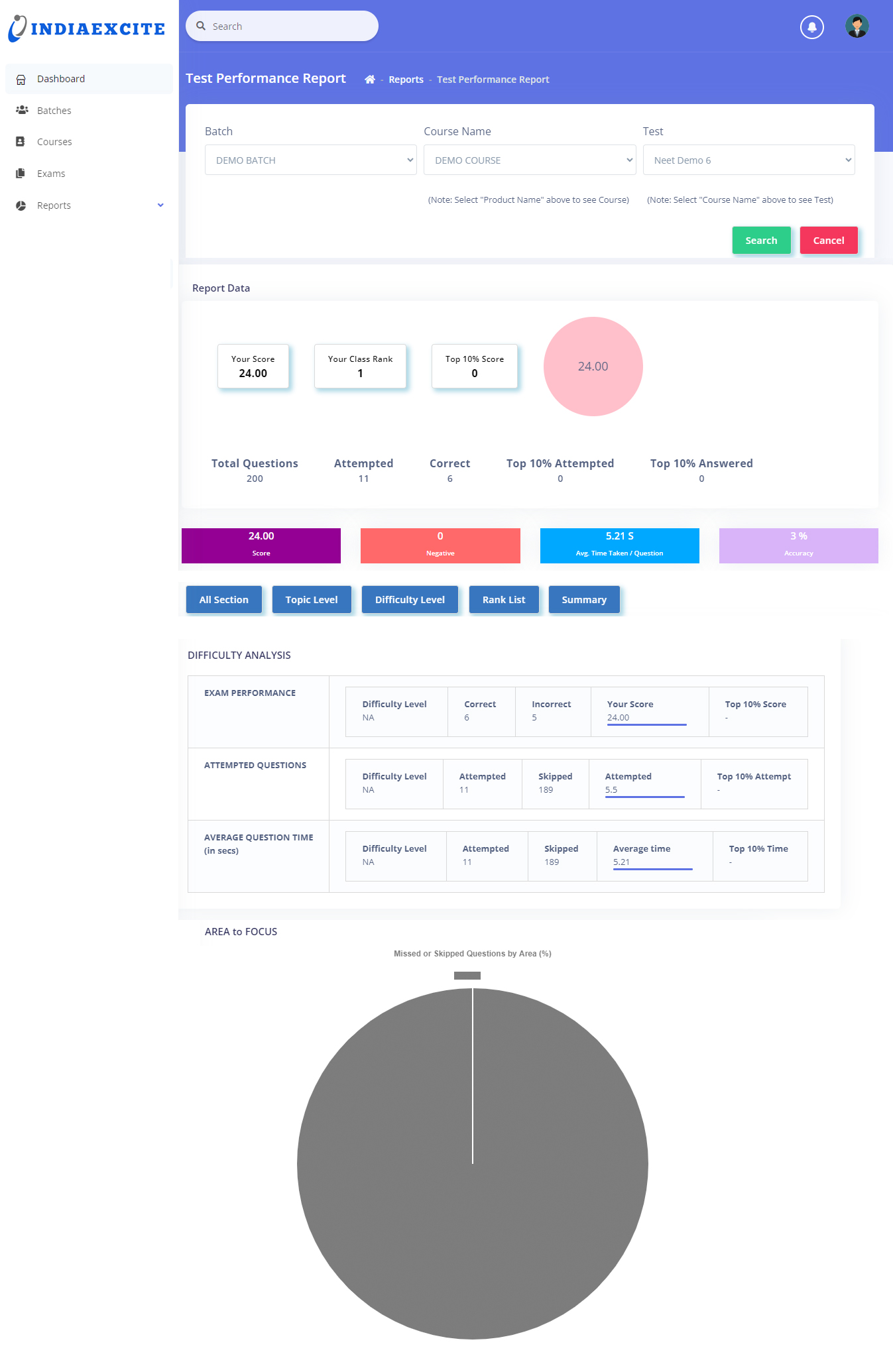
Task: Open the Batch dropdown
Action: (x=310, y=160)
